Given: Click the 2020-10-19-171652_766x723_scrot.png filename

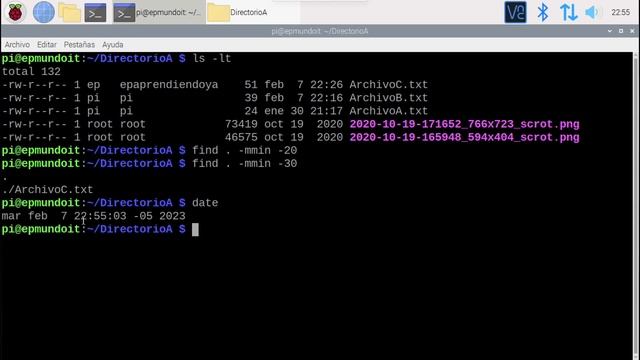Looking at the screenshot, I should (x=464, y=124).
